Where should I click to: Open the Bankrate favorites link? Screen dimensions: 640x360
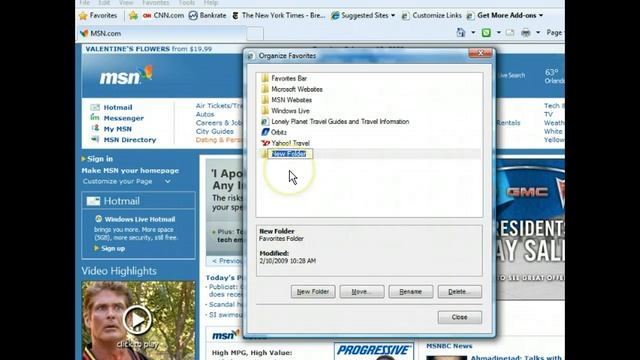(x=207, y=16)
